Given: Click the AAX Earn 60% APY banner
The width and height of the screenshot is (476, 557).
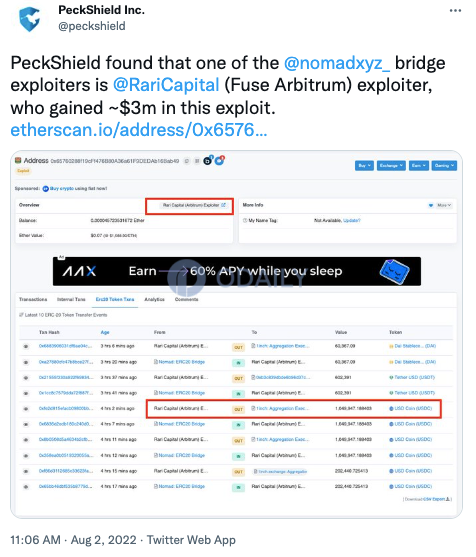Looking at the screenshot, I should (237, 271).
